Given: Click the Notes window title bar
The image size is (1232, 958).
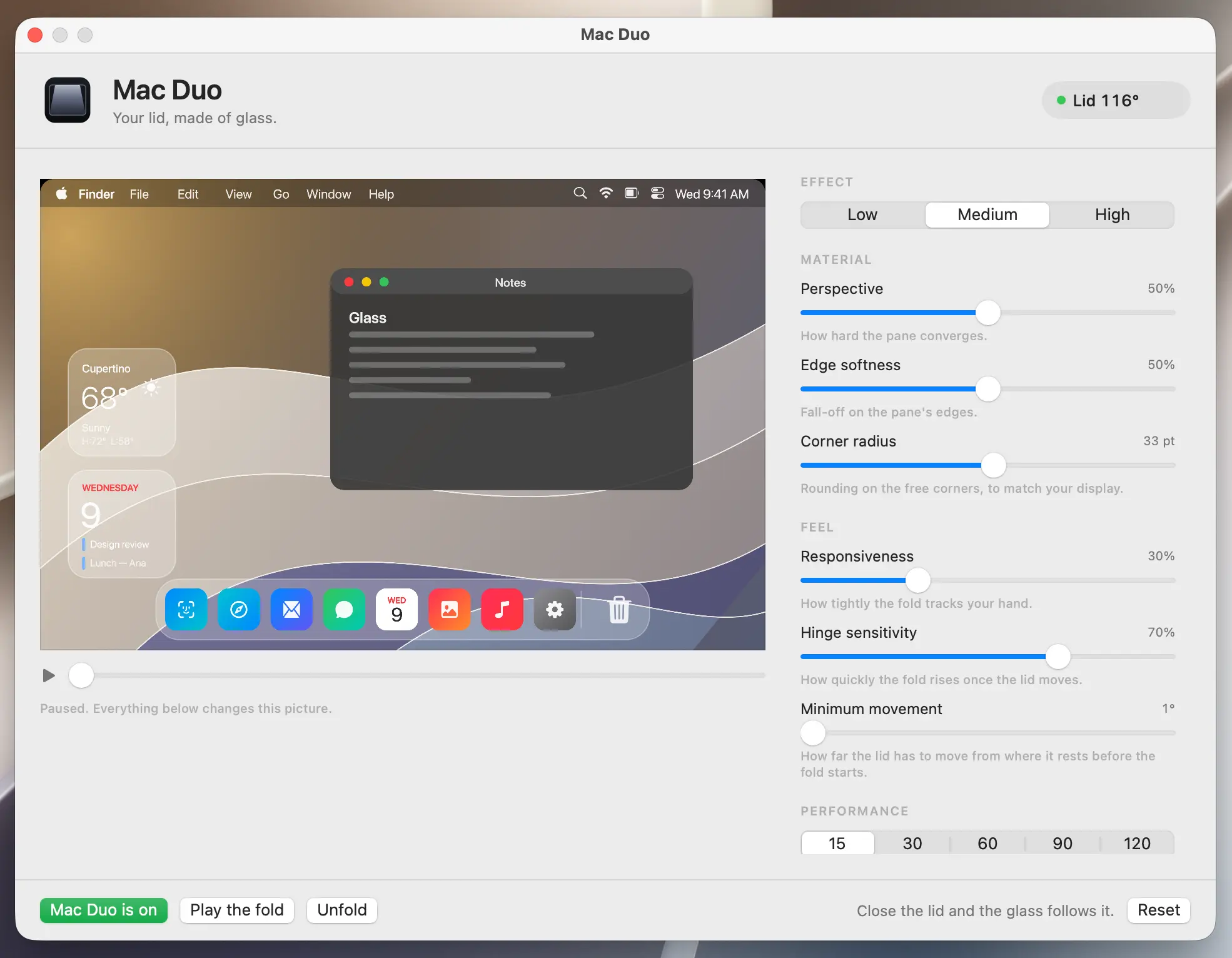Looking at the screenshot, I should pos(511,282).
